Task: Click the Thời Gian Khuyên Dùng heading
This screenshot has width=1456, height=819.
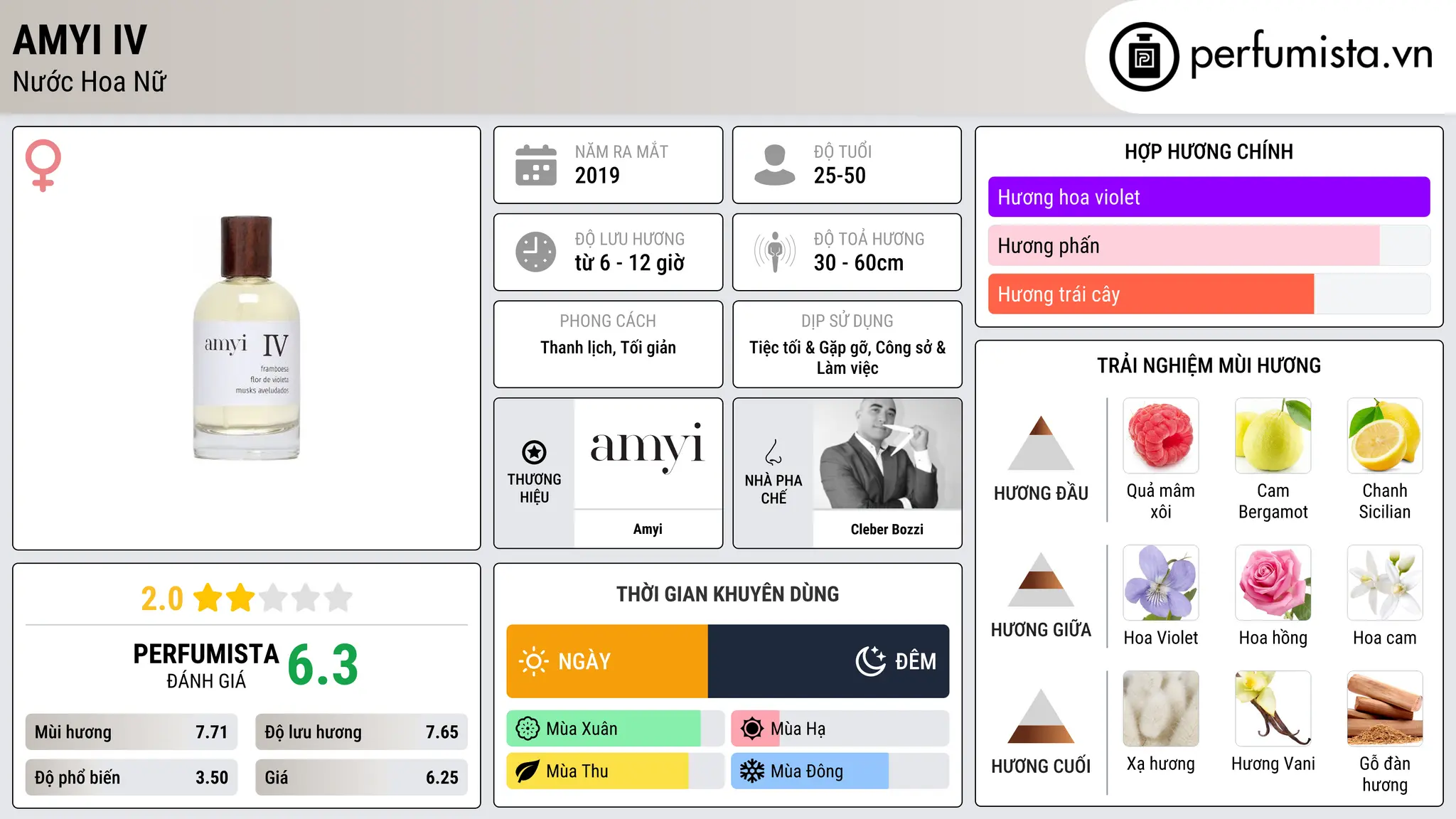Action: (x=727, y=594)
